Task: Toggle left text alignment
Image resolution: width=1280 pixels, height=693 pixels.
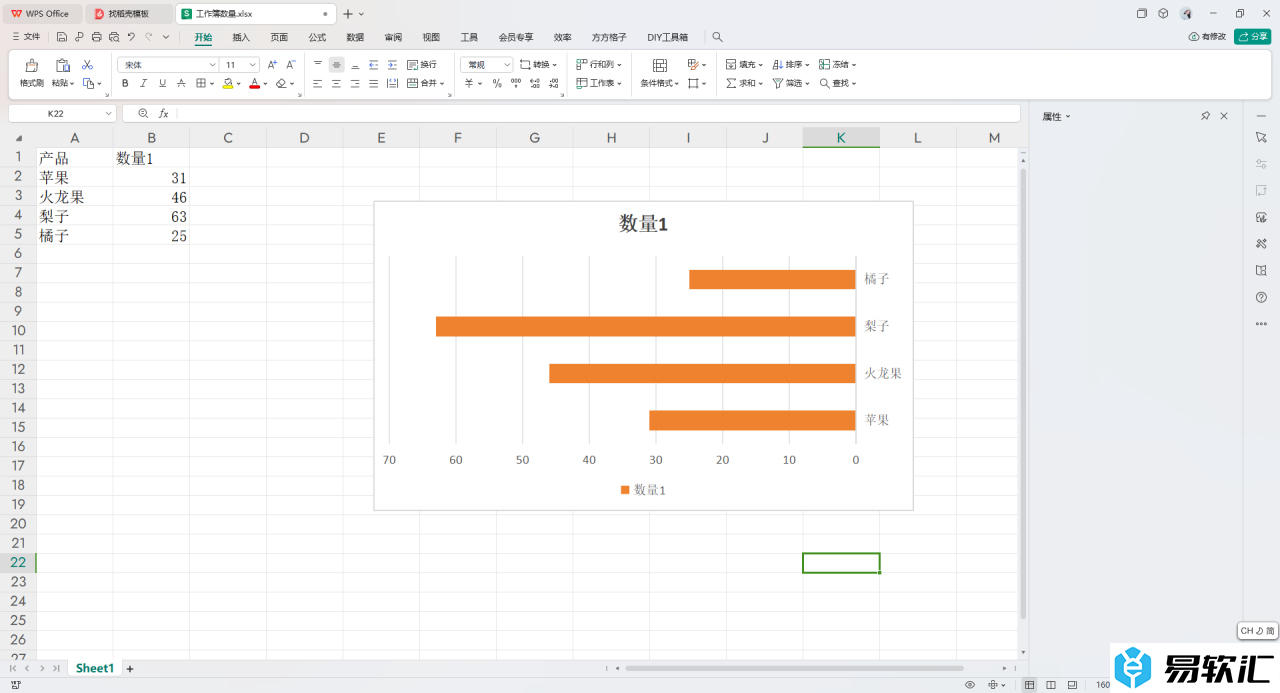Action: coord(317,84)
